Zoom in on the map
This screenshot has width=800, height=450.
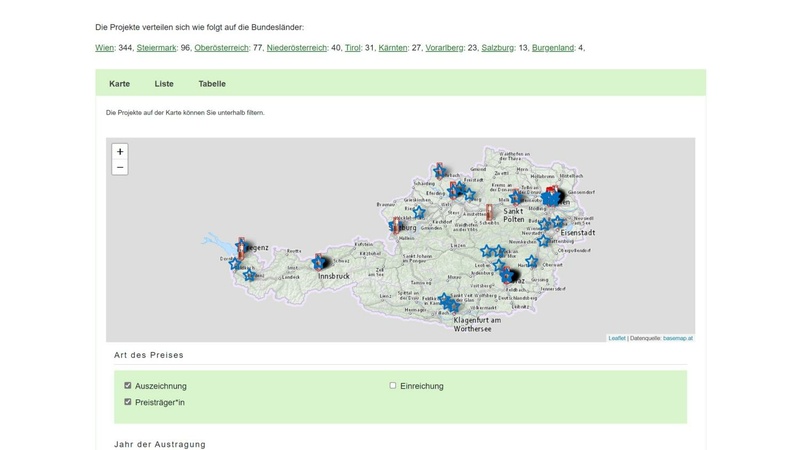[x=120, y=152]
